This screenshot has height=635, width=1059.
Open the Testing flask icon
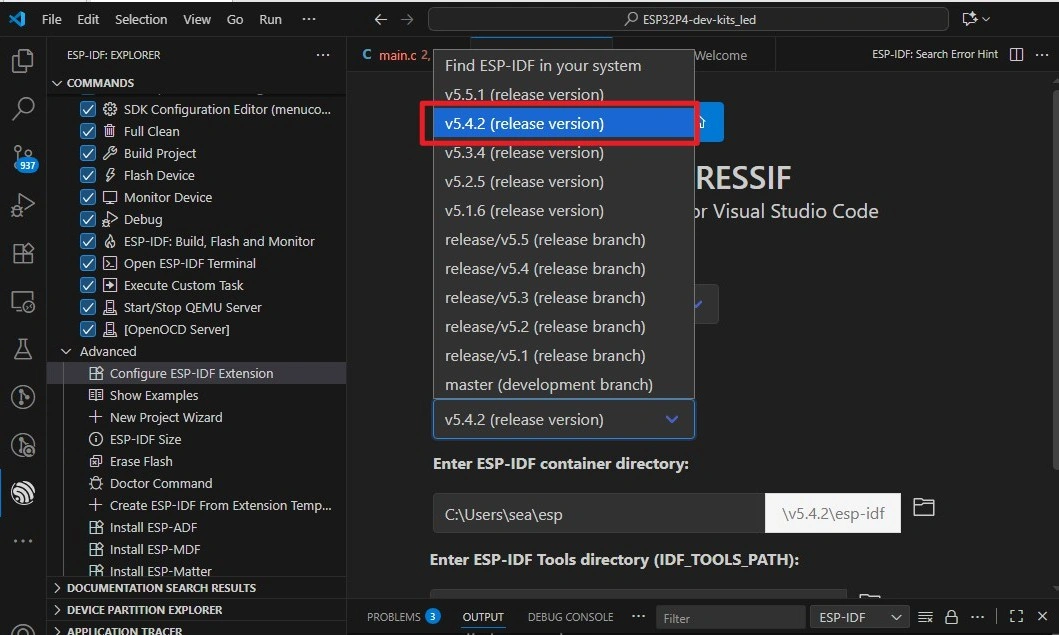point(22,349)
